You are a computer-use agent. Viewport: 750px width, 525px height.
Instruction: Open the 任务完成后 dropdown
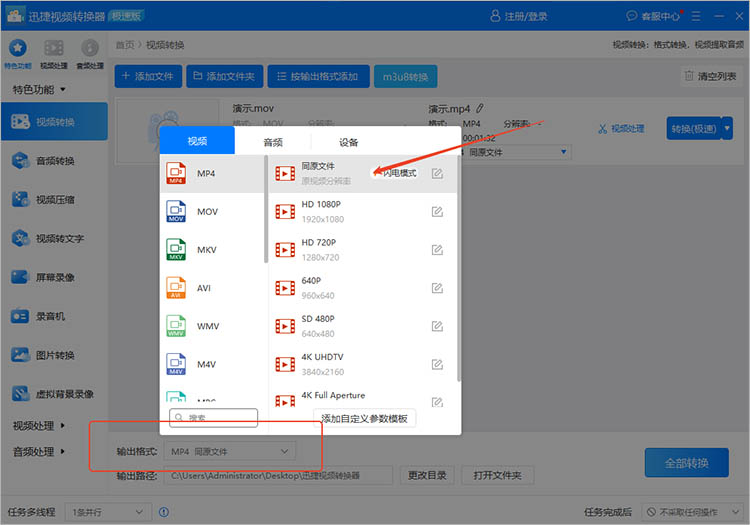click(x=692, y=512)
